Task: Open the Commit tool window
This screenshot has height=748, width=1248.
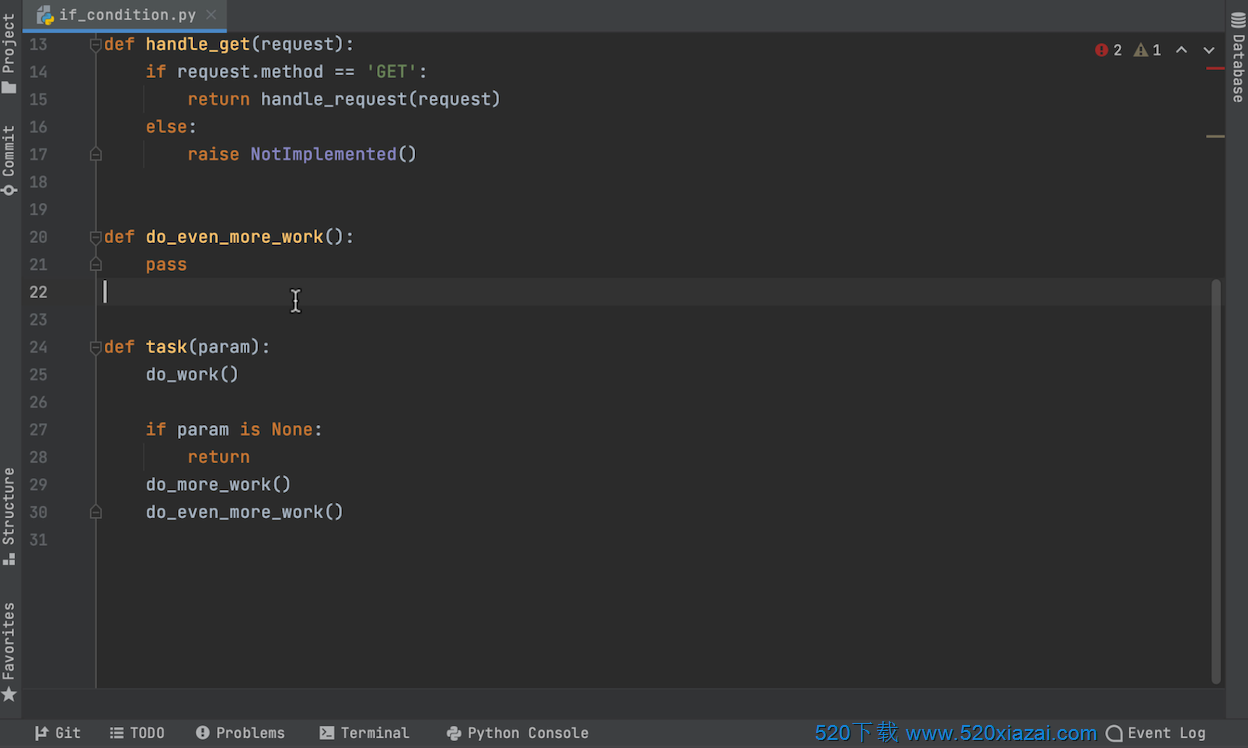Action: point(9,159)
